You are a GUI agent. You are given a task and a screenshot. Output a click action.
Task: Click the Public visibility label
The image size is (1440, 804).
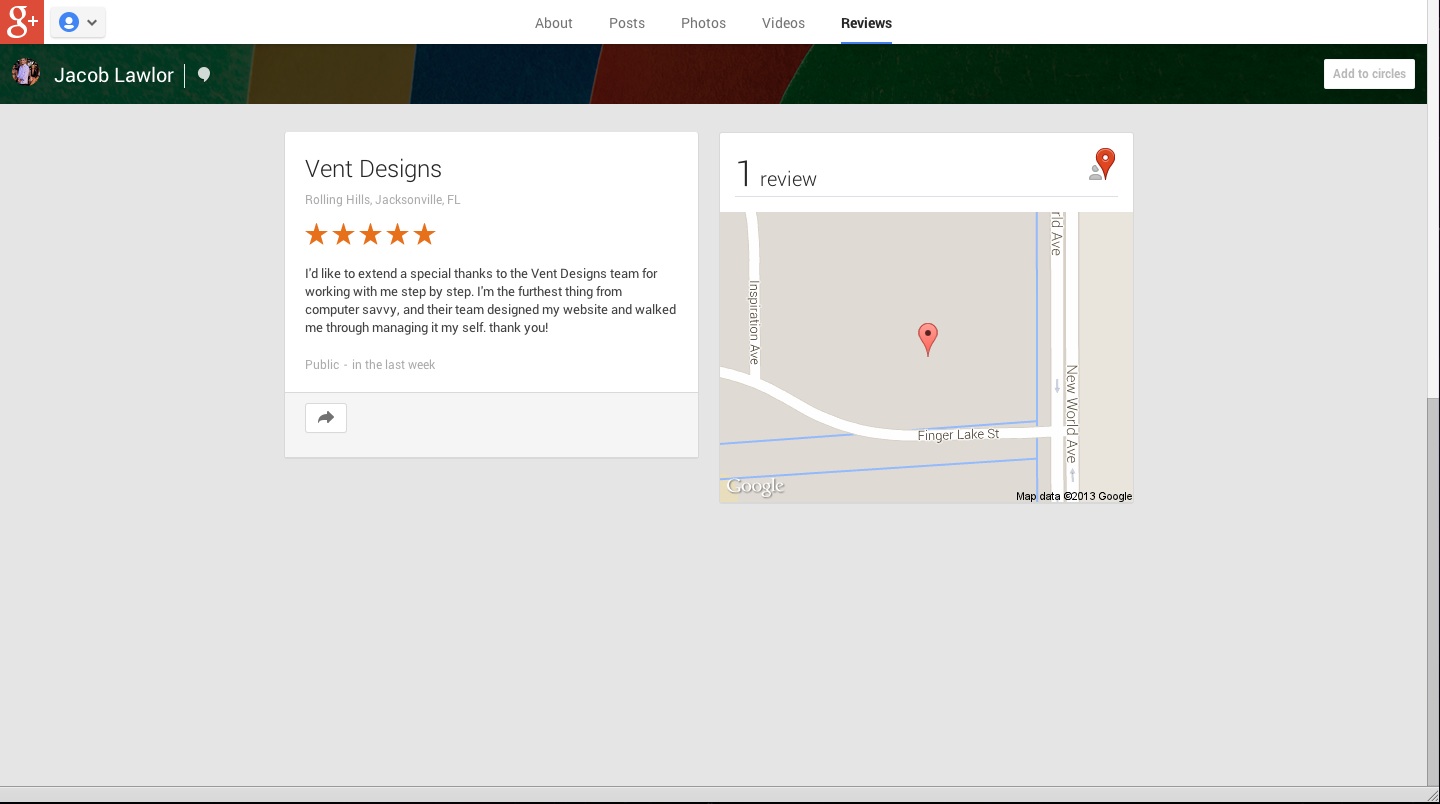pyautogui.click(x=322, y=365)
